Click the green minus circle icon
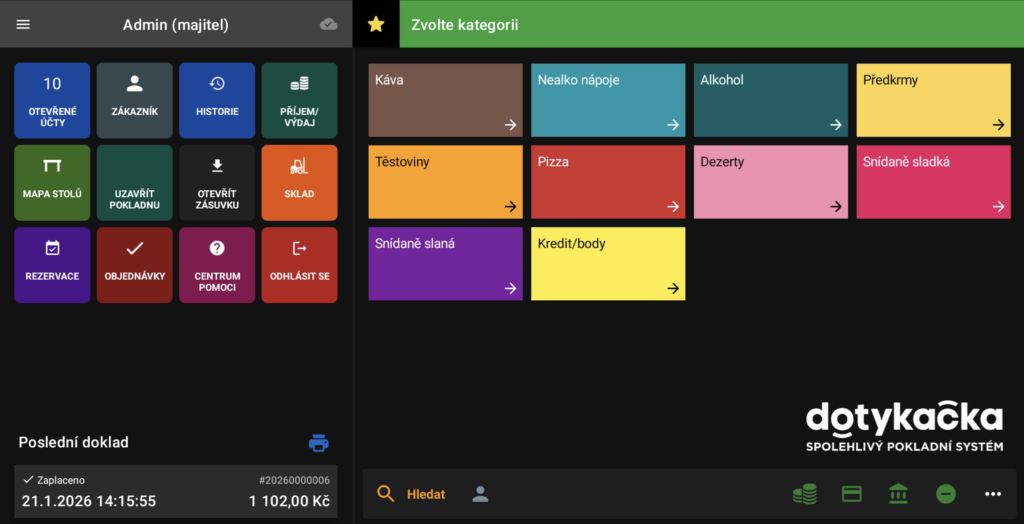Viewport: 1024px width, 524px height. click(x=945, y=494)
